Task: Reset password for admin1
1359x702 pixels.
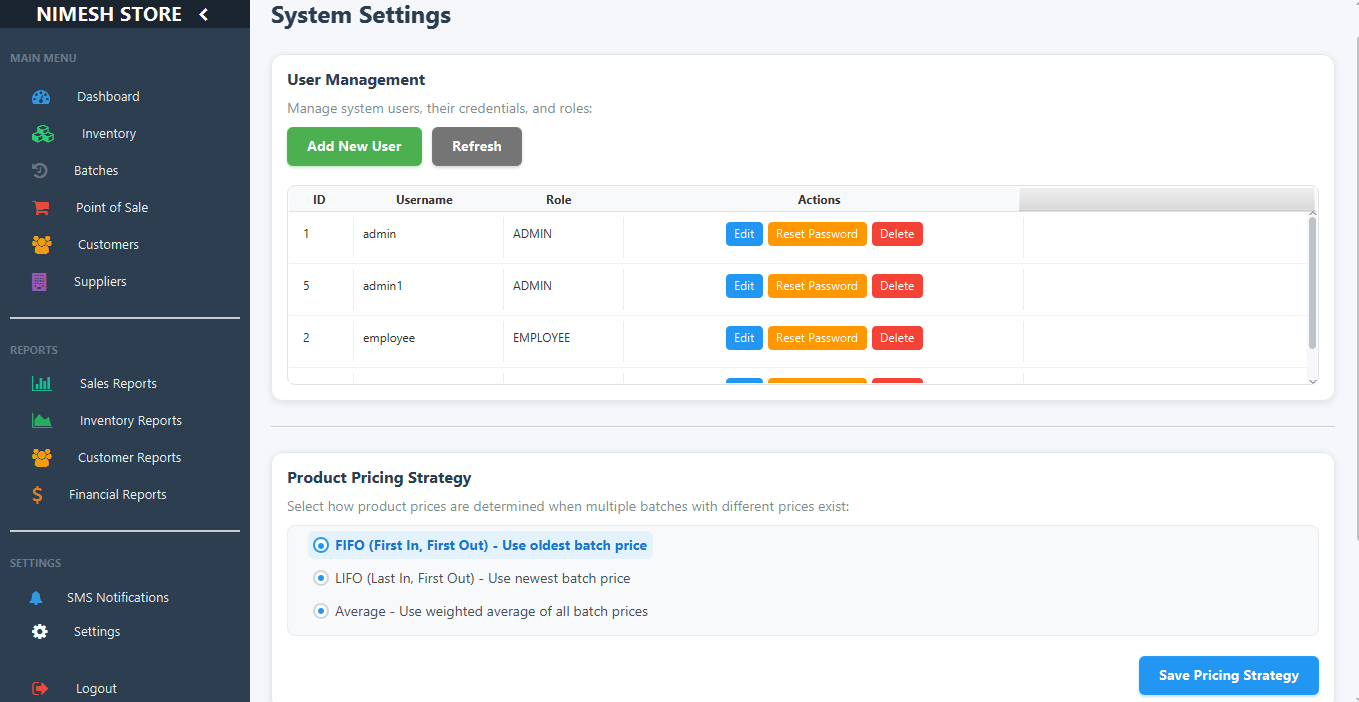Action: pyautogui.click(x=817, y=286)
